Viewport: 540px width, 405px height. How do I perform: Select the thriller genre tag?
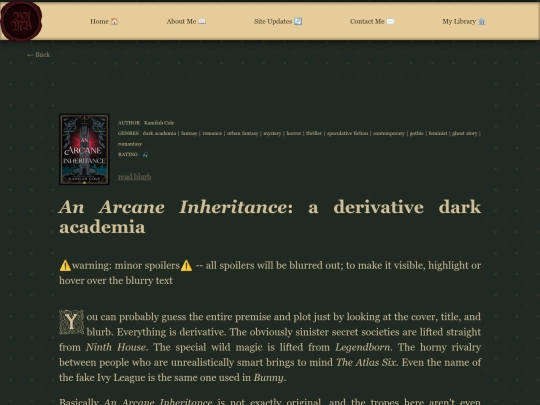314,133
